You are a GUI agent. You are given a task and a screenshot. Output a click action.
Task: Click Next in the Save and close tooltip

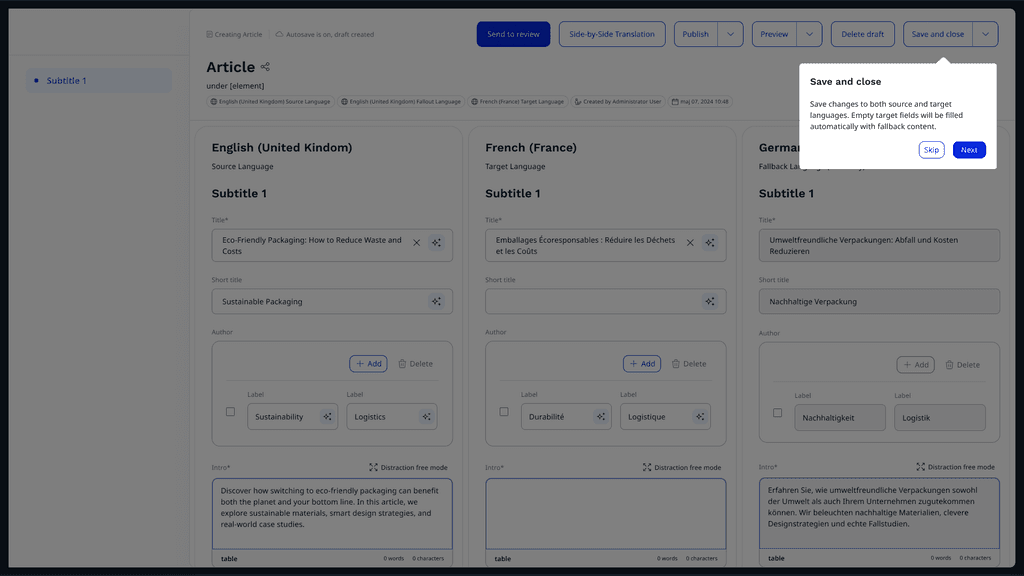tap(969, 150)
